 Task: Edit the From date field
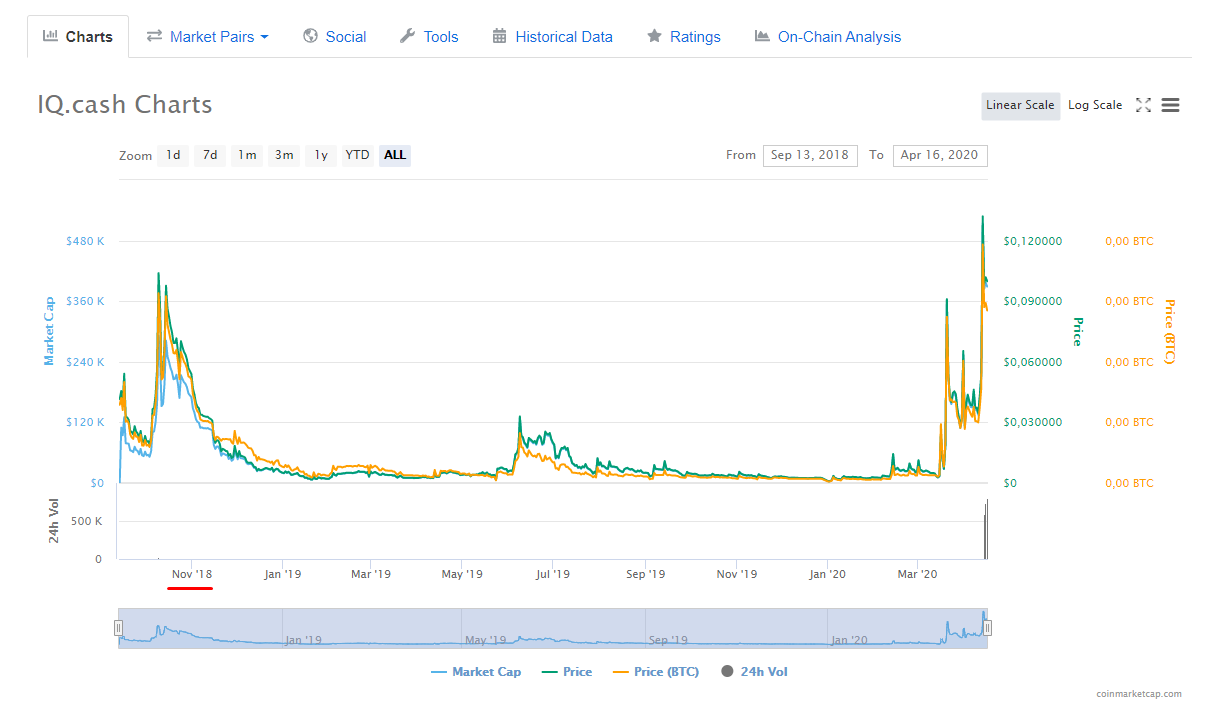click(810, 155)
